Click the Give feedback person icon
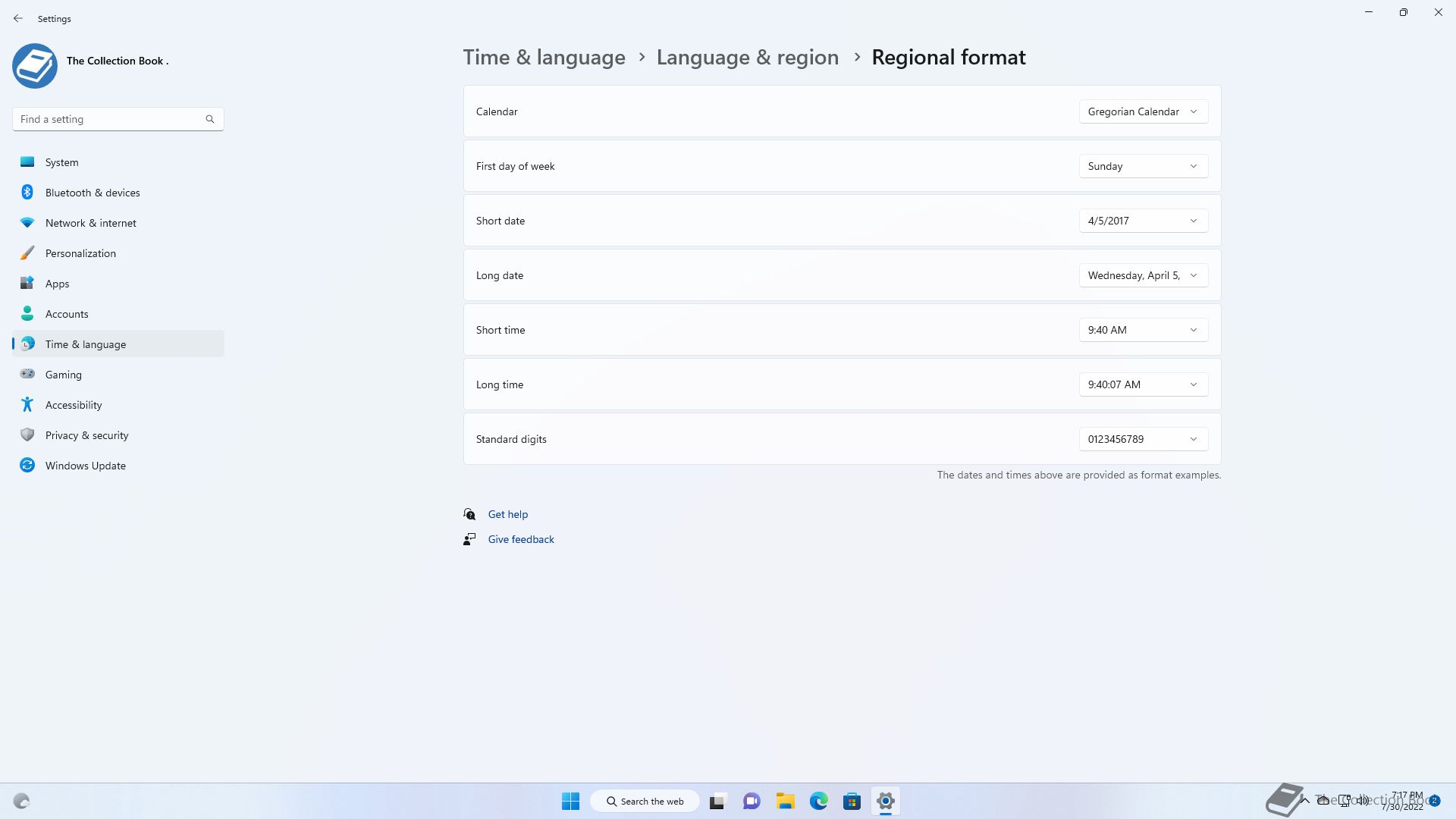 pyautogui.click(x=469, y=539)
